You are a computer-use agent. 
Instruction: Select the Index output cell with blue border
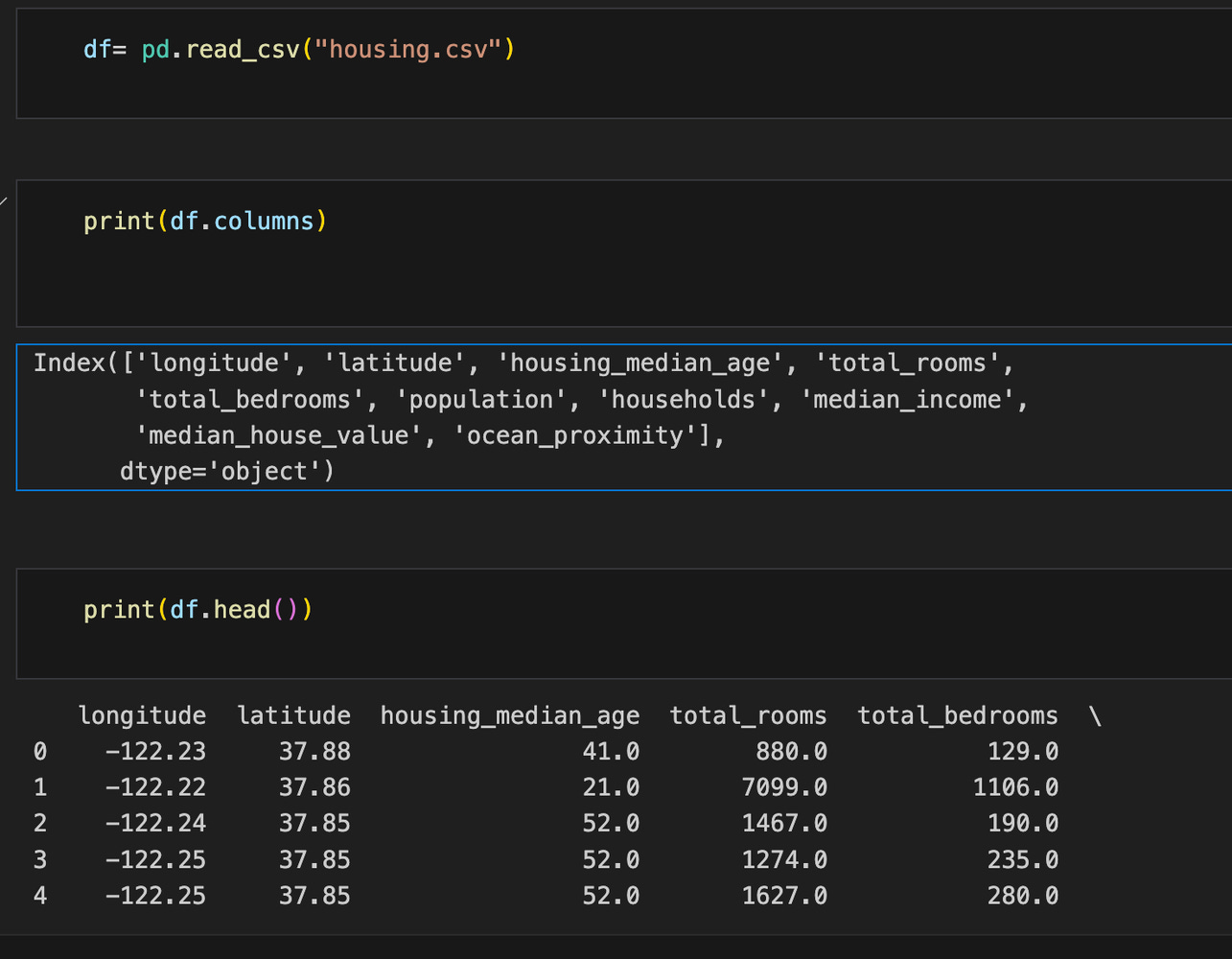click(614, 417)
